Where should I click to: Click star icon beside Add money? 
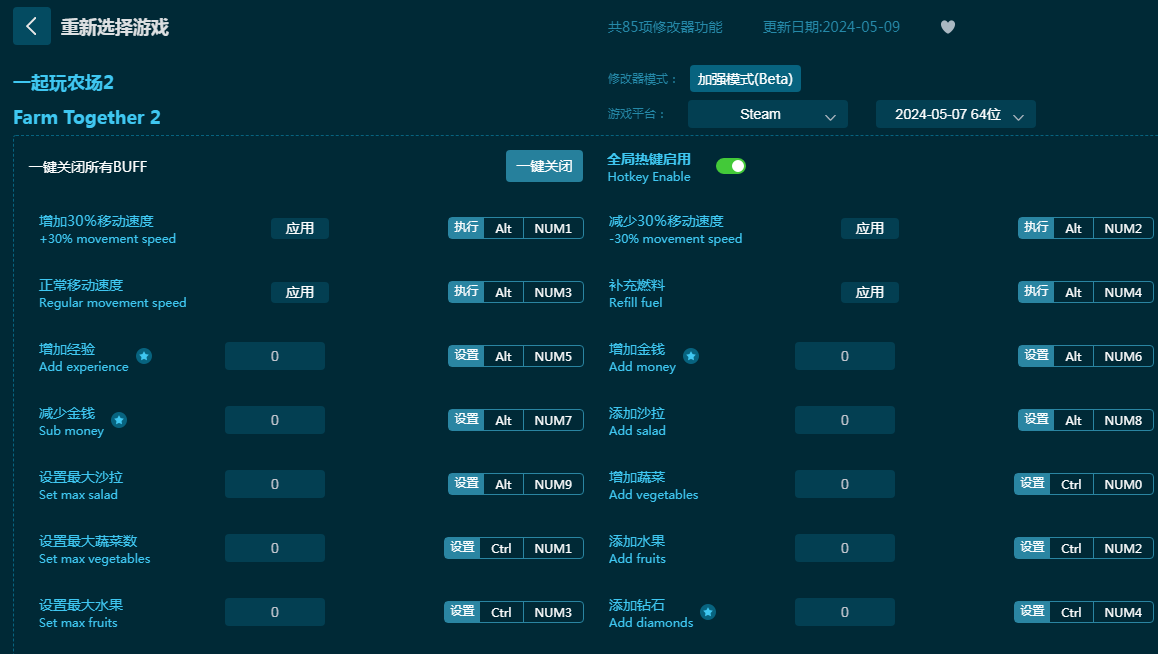coord(691,356)
